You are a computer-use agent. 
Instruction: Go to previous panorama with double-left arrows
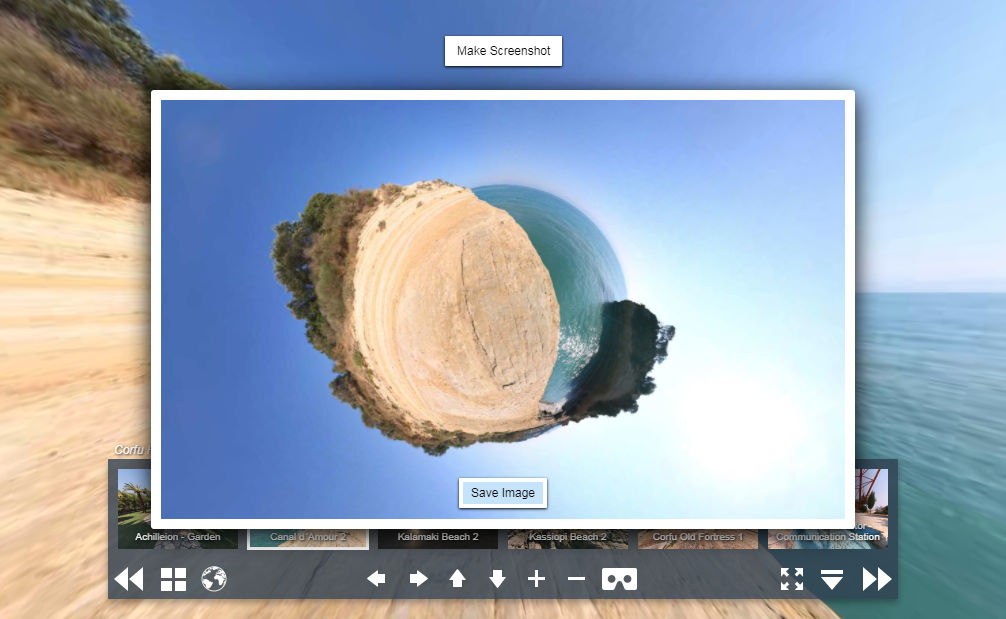point(129,579)
